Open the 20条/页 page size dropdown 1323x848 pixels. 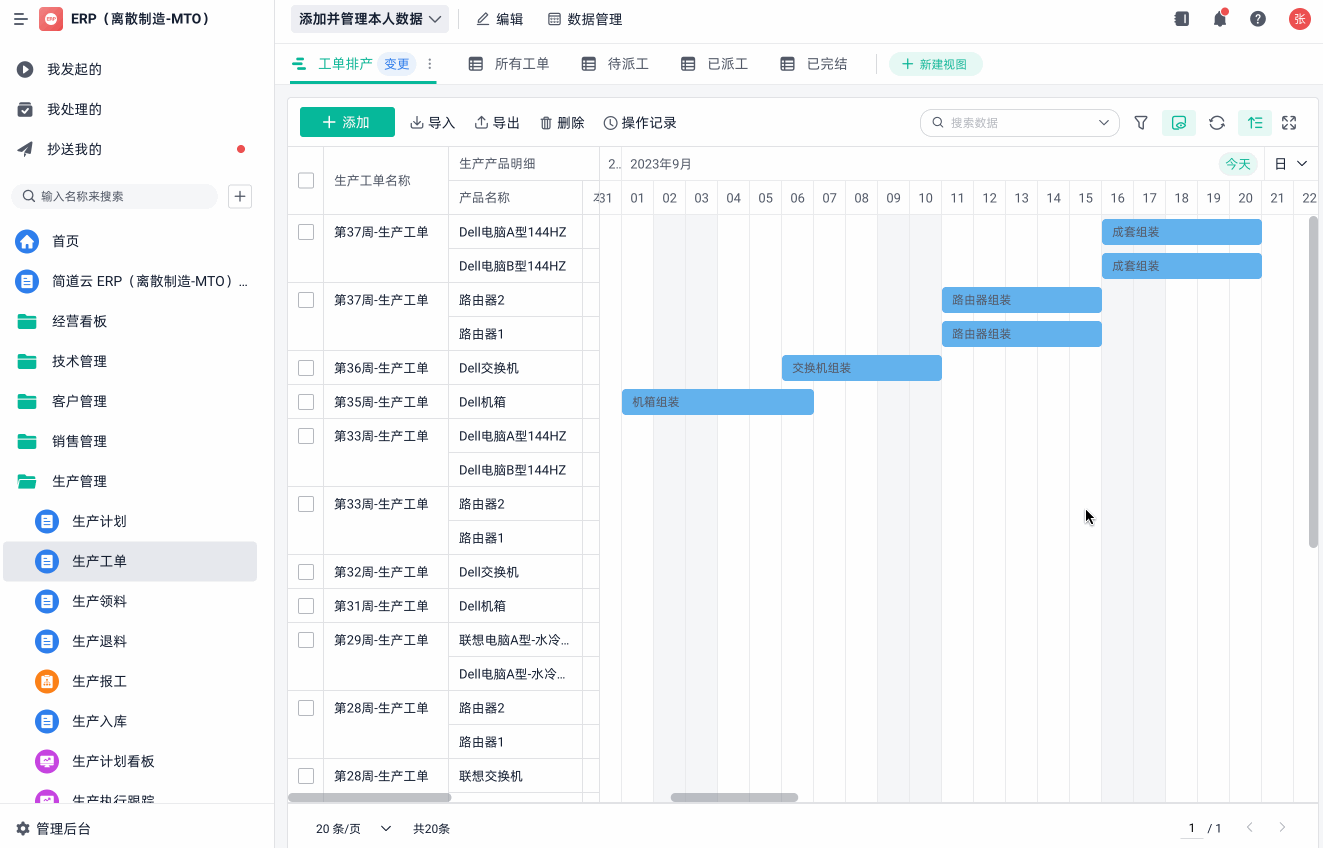click(350, 828)
